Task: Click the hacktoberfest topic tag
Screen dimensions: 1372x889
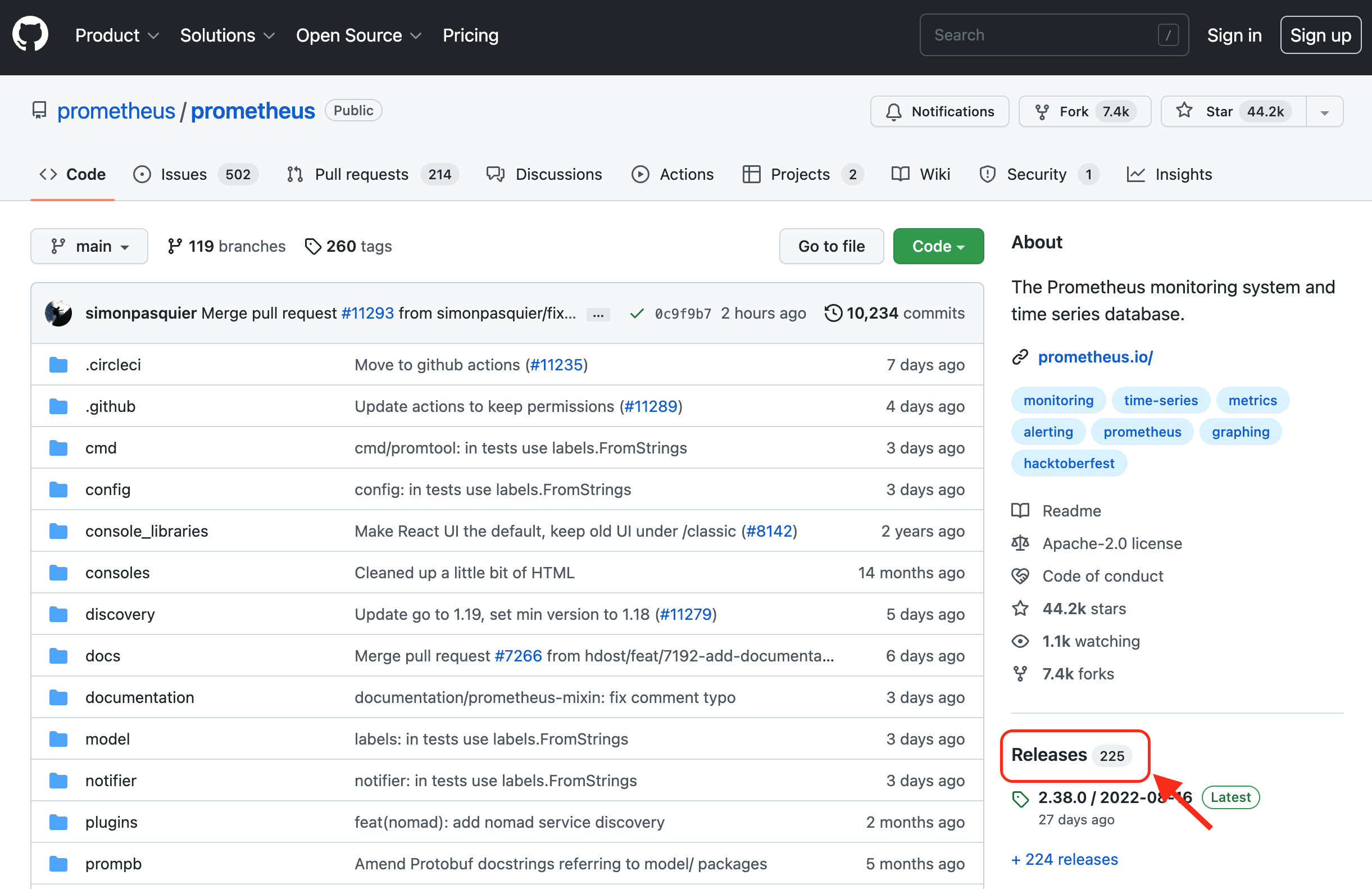Action: (1069, 463)
